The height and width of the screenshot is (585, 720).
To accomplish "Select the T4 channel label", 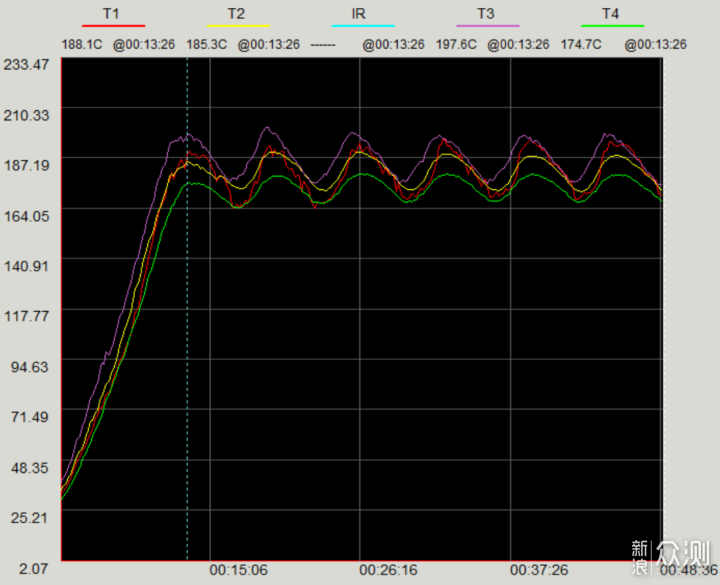I will tap(611, 13).
